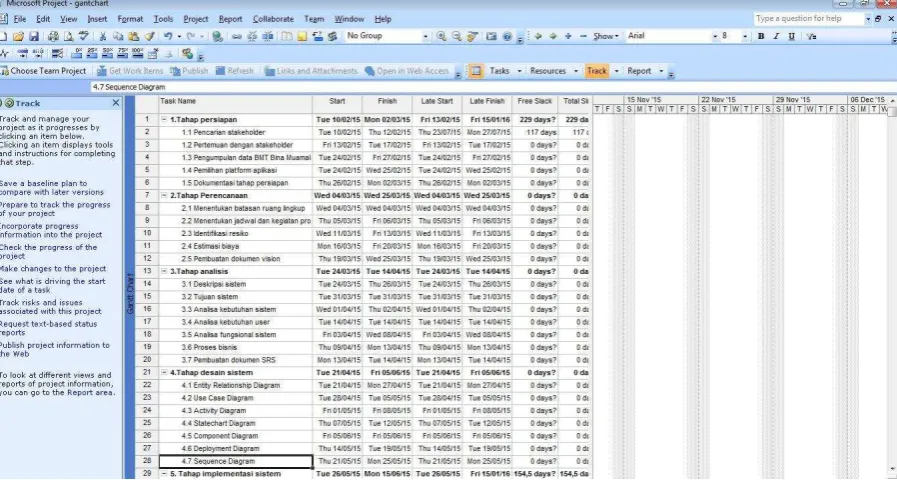Click the Type a question for help field
The width and height of the screenshot is (897, 480).
tap(808, 19)
